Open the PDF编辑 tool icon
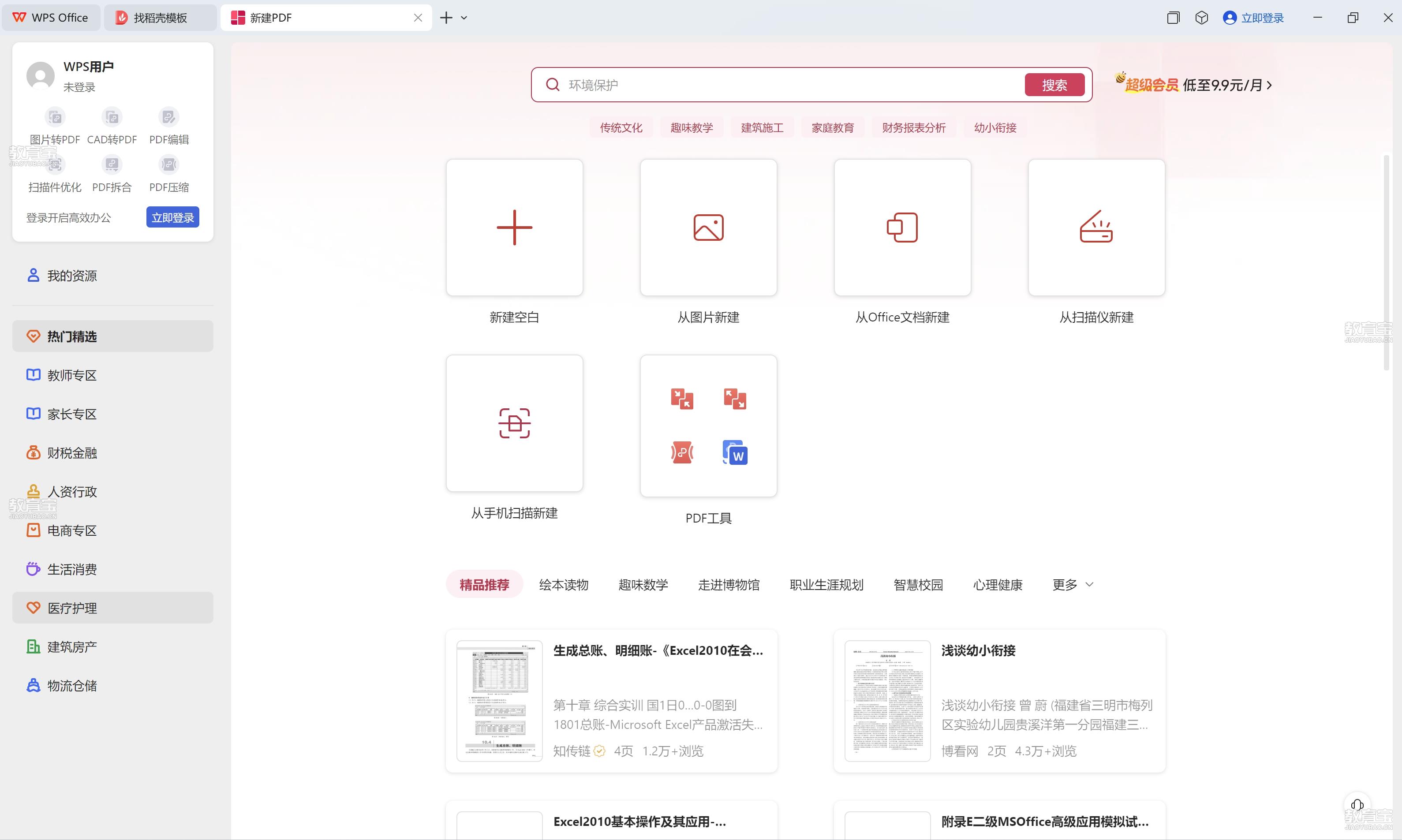Viewport: 1402px width, 840px height. tap(168, 117)
